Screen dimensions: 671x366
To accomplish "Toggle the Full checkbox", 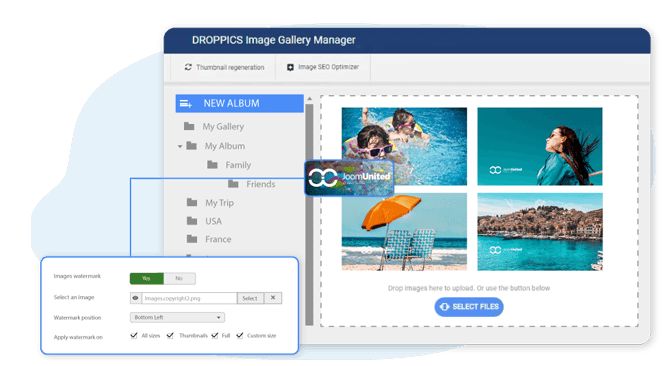I will (215, 335).
